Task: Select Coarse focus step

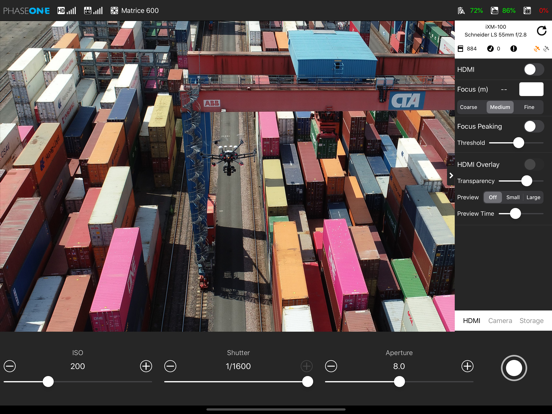Action: coord(469,107)
